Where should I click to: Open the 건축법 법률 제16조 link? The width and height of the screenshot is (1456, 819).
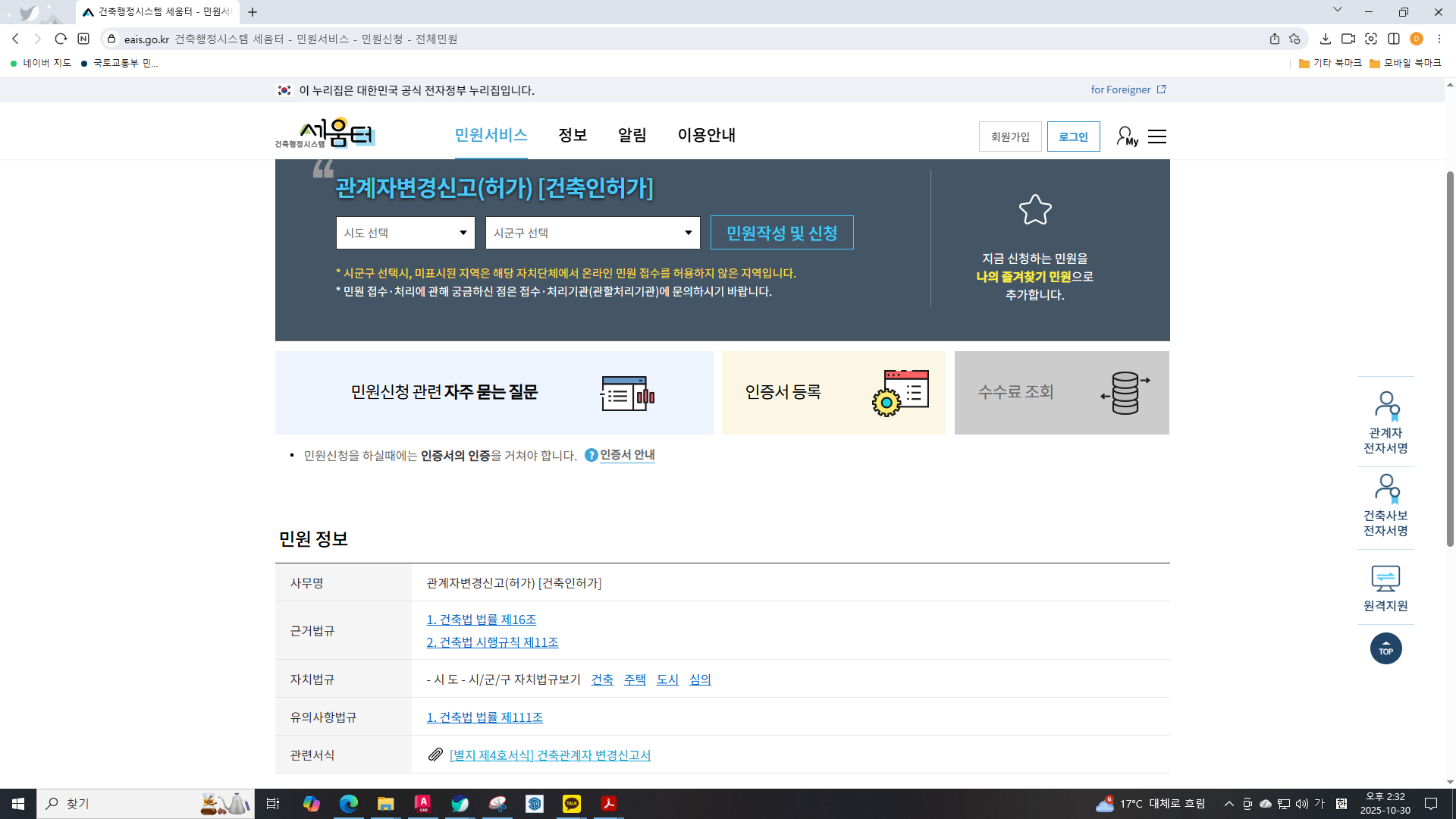[x=481, y=620]
